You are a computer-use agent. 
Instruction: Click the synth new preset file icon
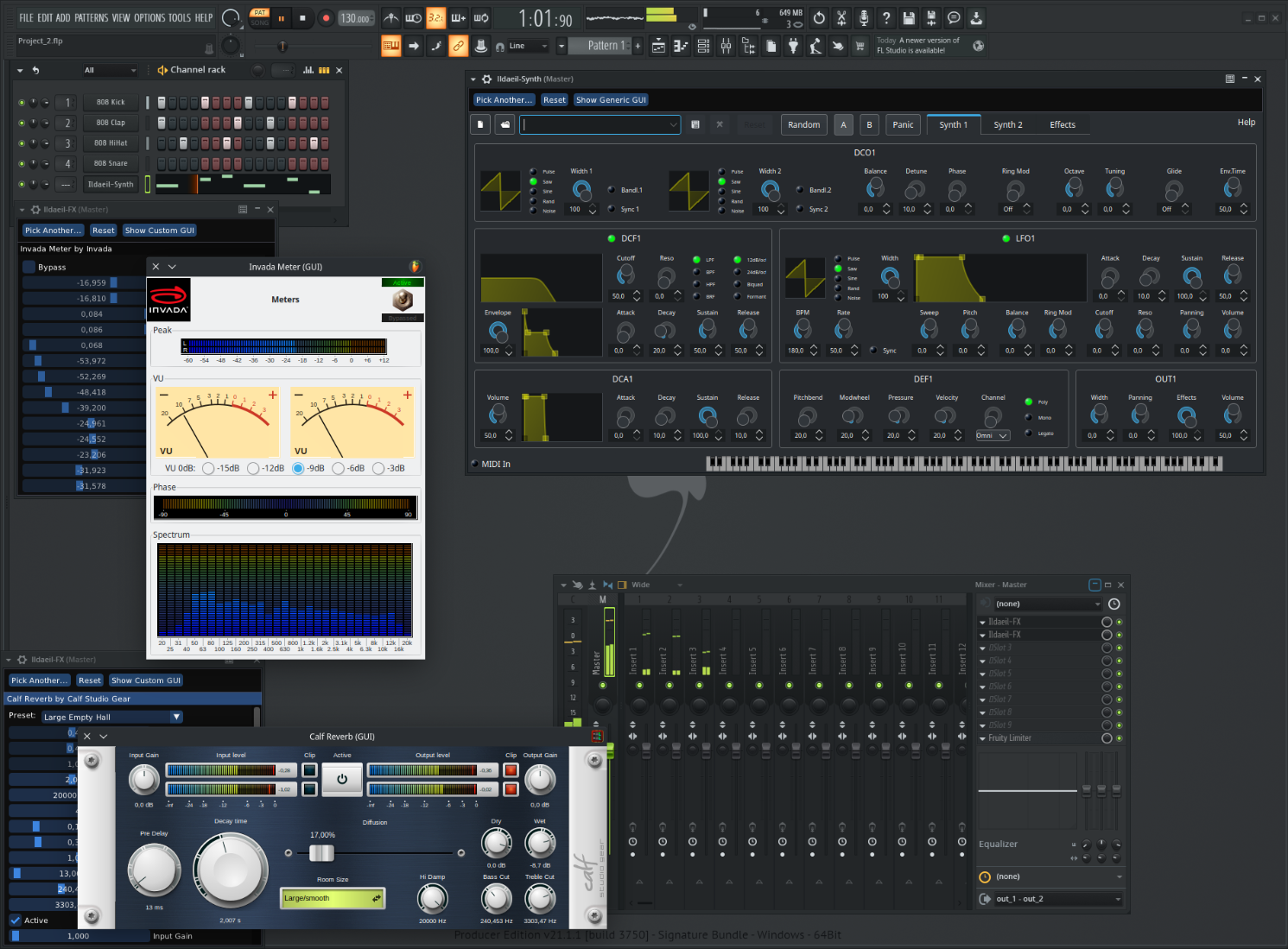(x=480, y=125)
